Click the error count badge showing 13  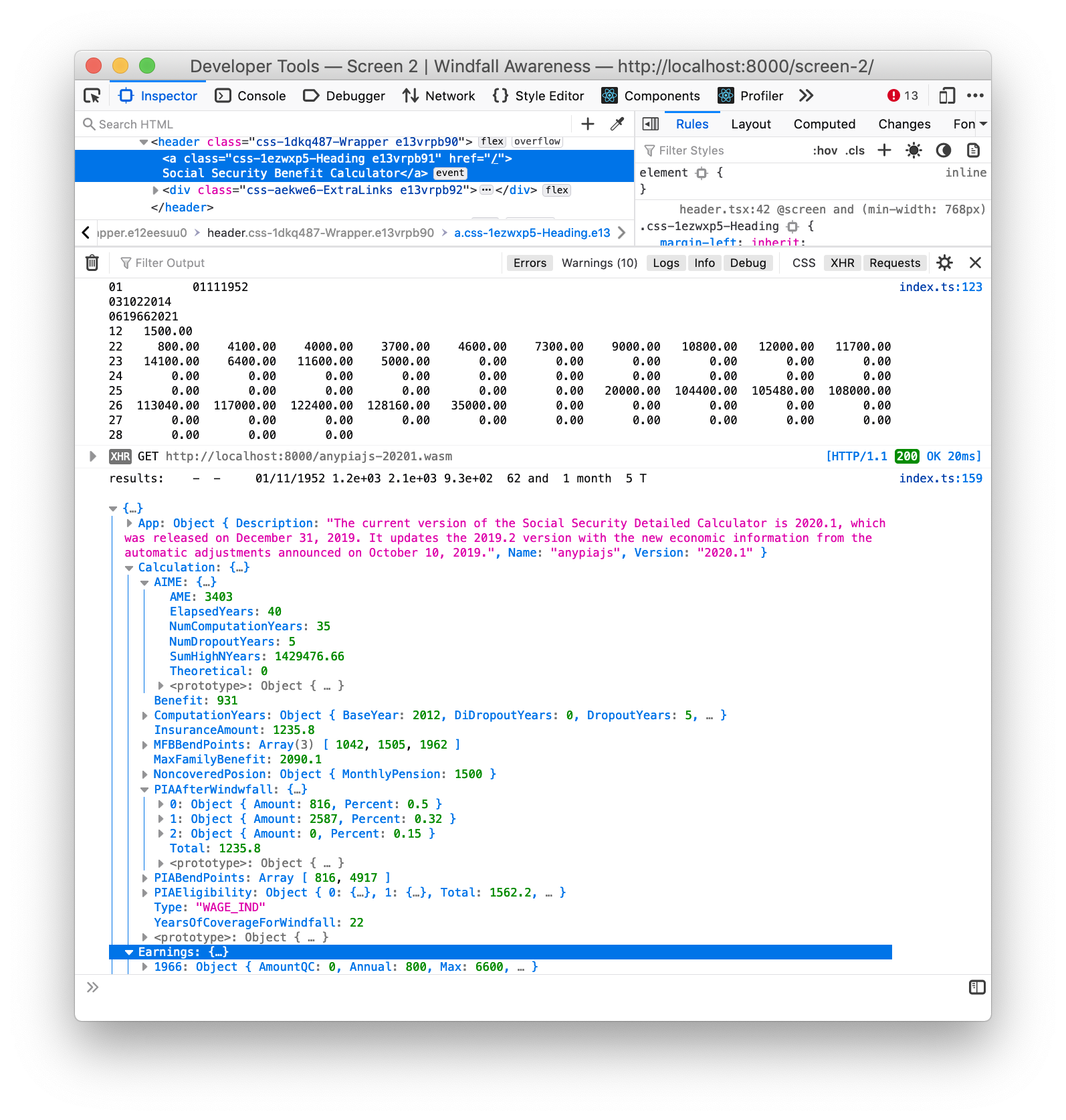(903, 96)
